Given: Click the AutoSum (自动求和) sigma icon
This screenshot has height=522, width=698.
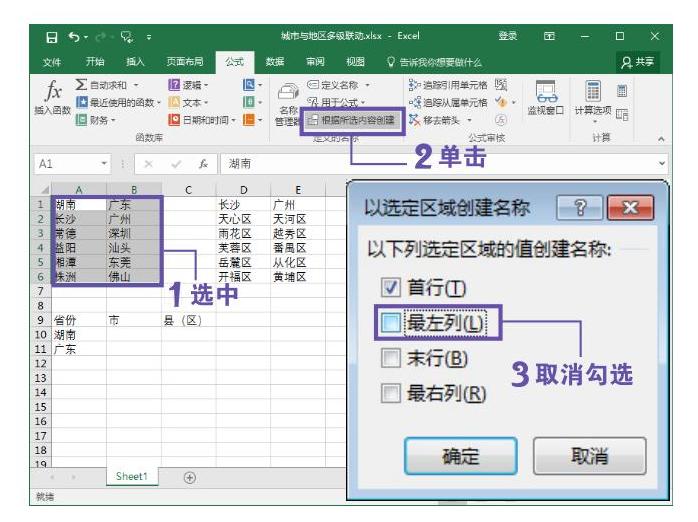Looking at the screenshot, I should pyautogui.click(x=81, y=84).
